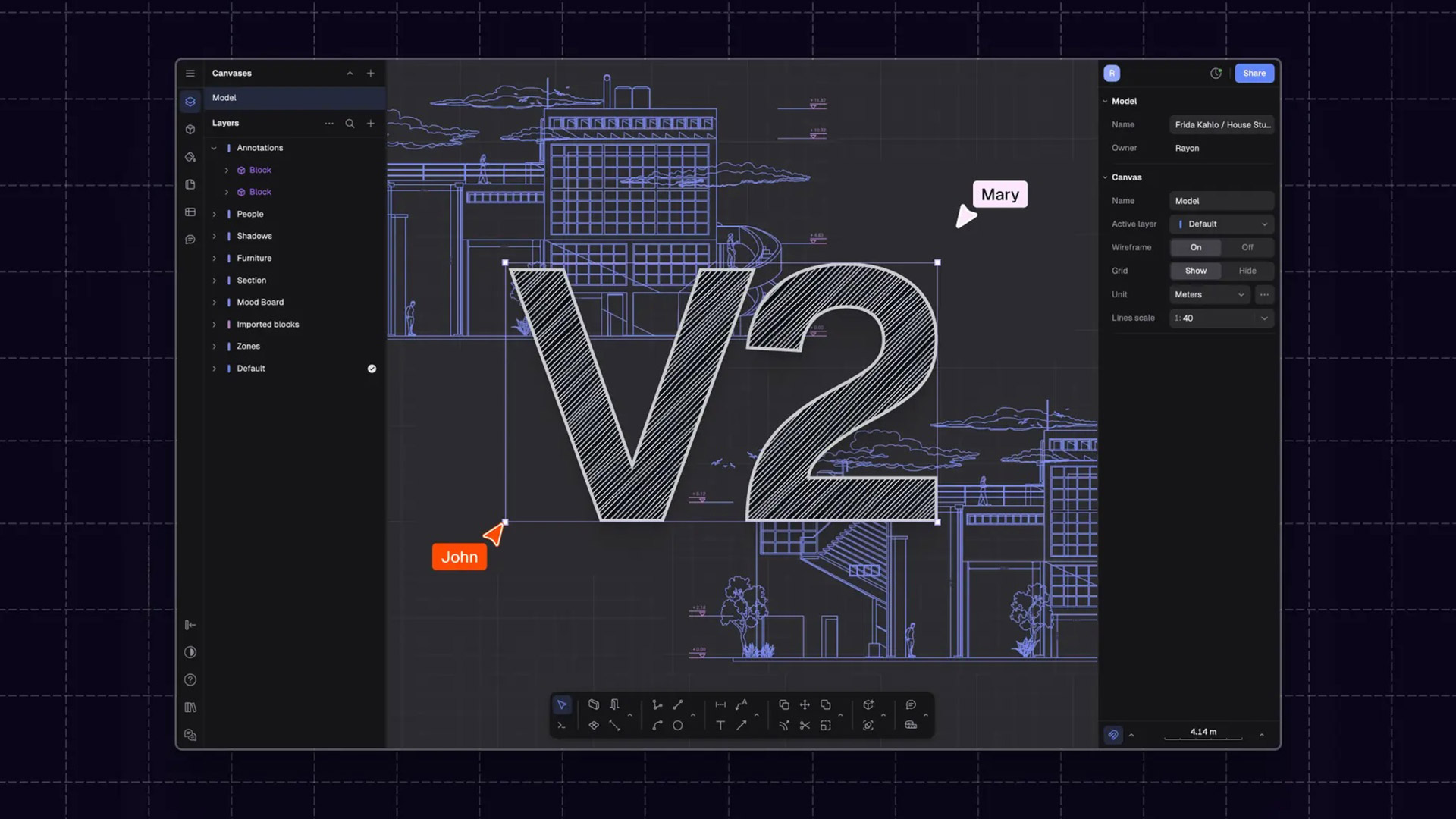Set Grid to Hide
The width and height of the screenshot is (1456, 819).
coord(1247,271)
